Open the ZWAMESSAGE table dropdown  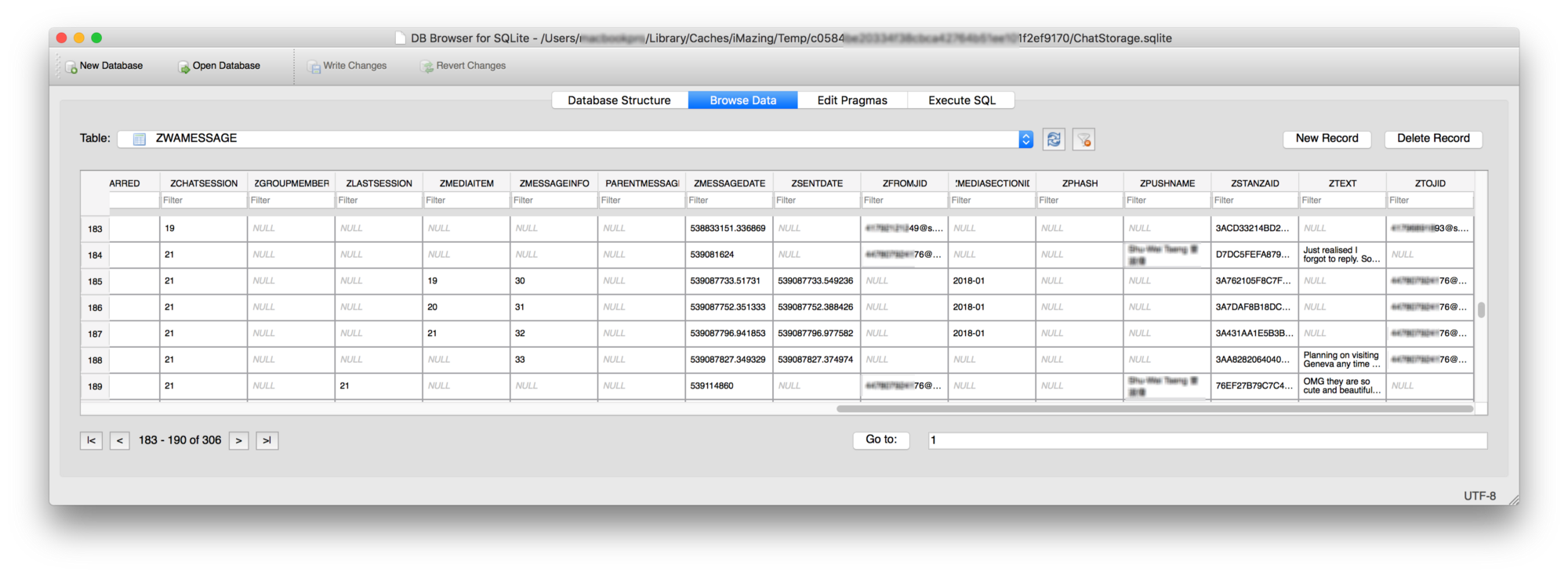(x=1025, y=139)
